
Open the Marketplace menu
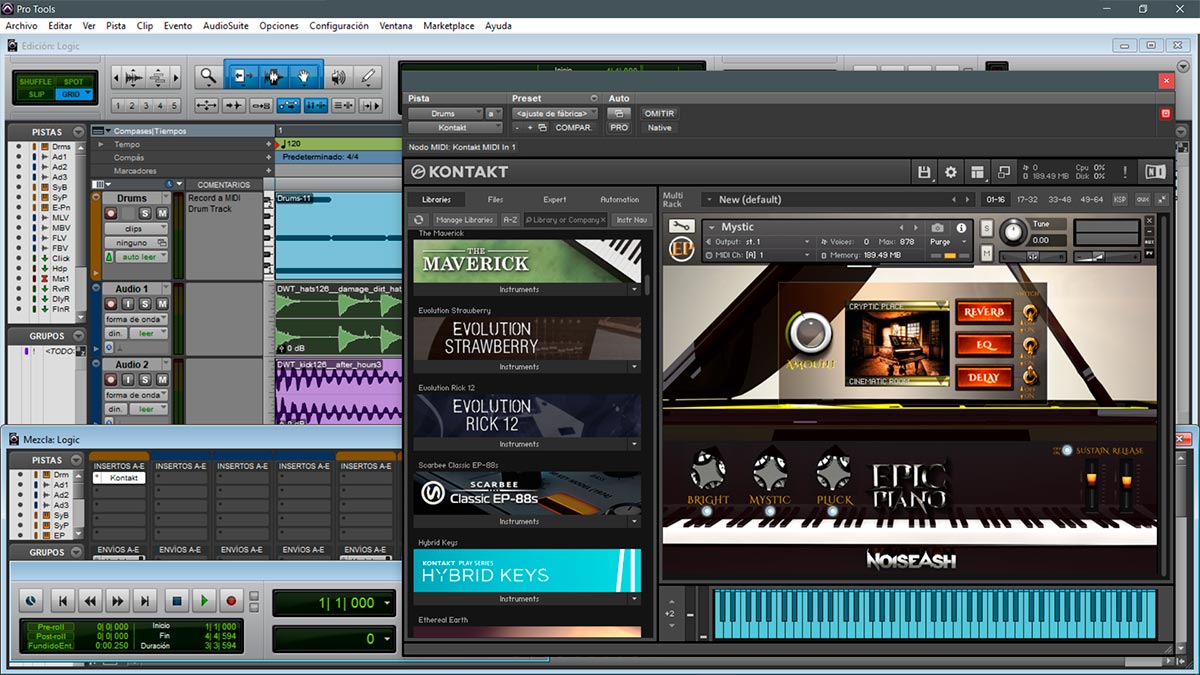click(449, 26)
